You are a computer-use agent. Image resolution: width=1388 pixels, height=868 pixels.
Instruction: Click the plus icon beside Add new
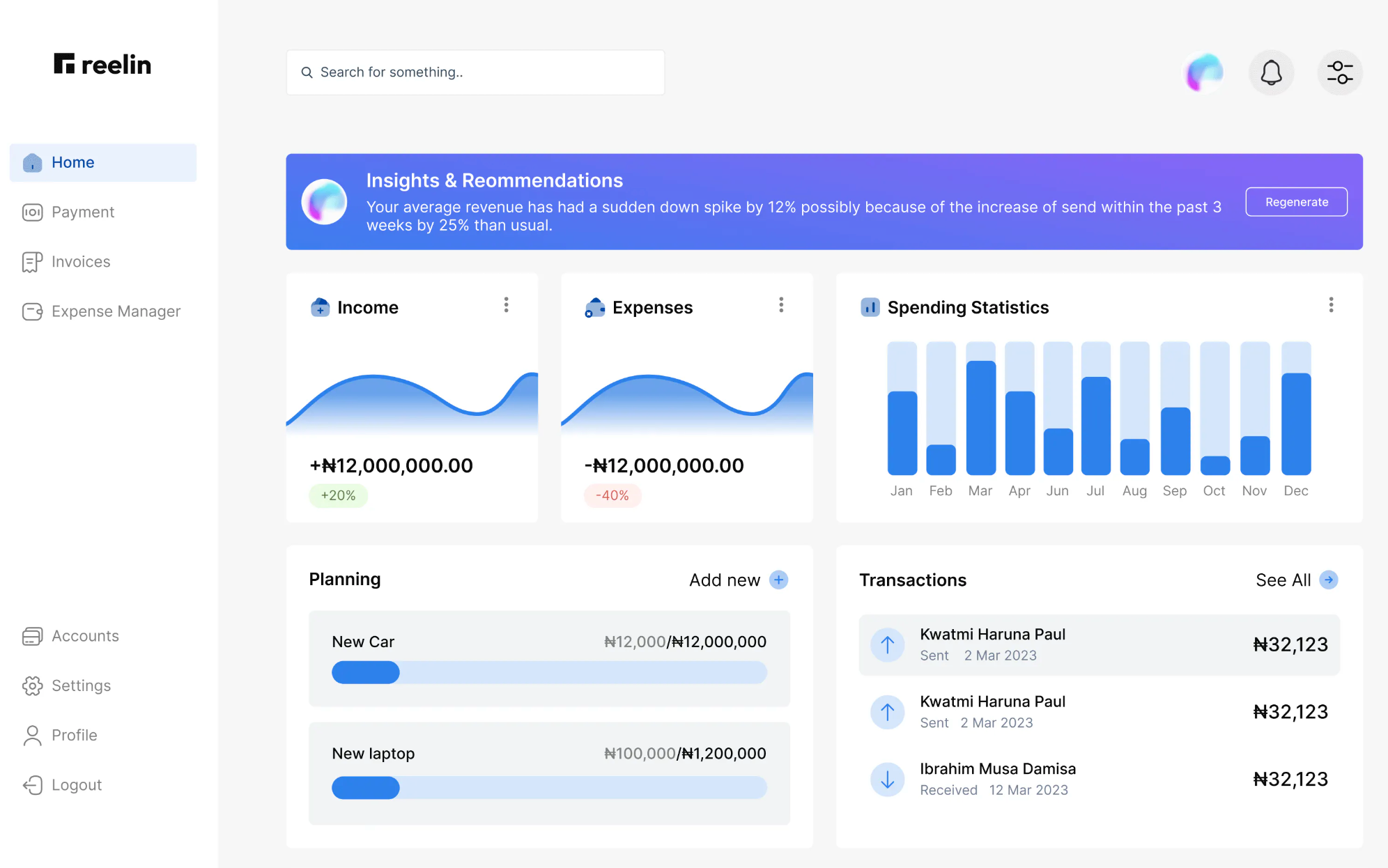[x=778, y=580]
